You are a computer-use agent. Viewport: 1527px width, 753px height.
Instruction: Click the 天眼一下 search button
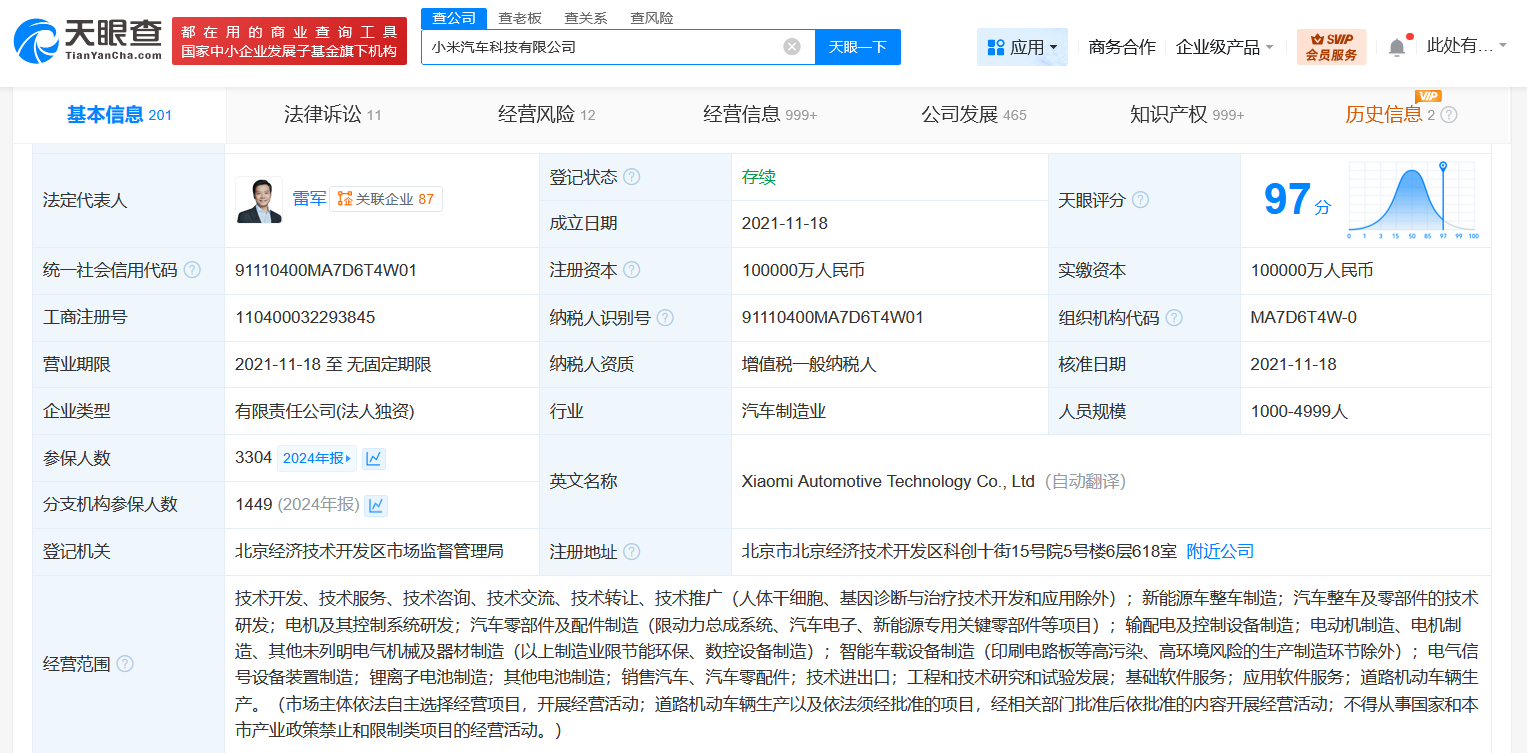857,46
